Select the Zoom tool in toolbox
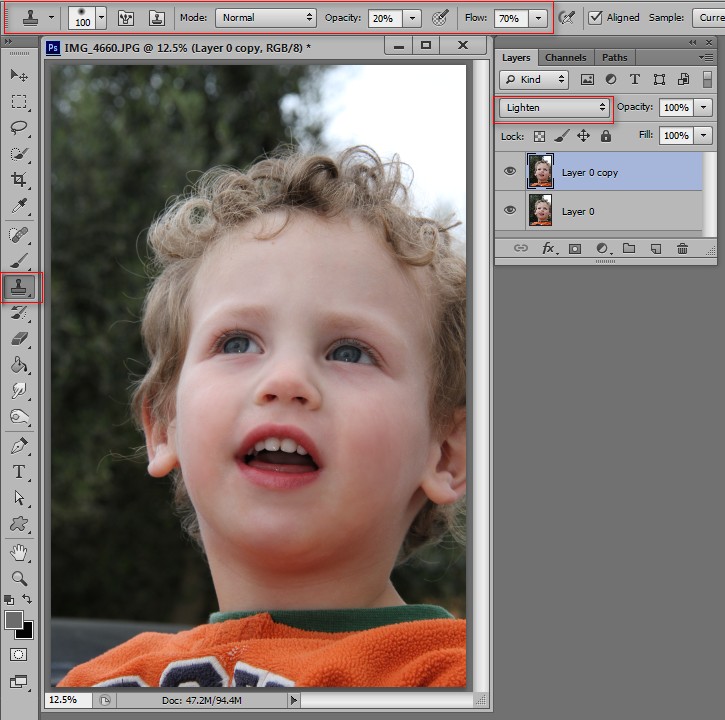Image resolution: width=725 pixels, height=720 pixels. [18, 578]
